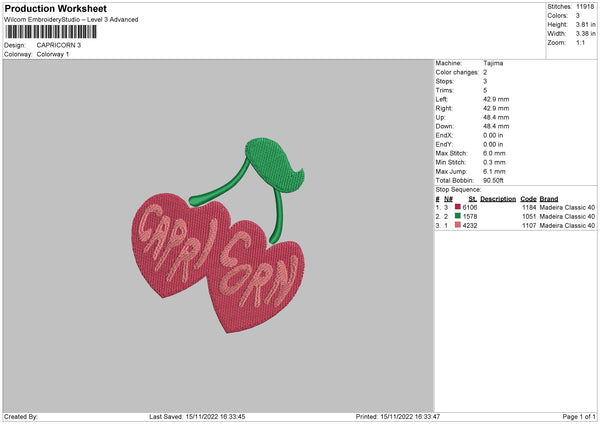Select the red 6106 thread color swatch
Viewport: 600px width, 424px height.
click(457, 207)
